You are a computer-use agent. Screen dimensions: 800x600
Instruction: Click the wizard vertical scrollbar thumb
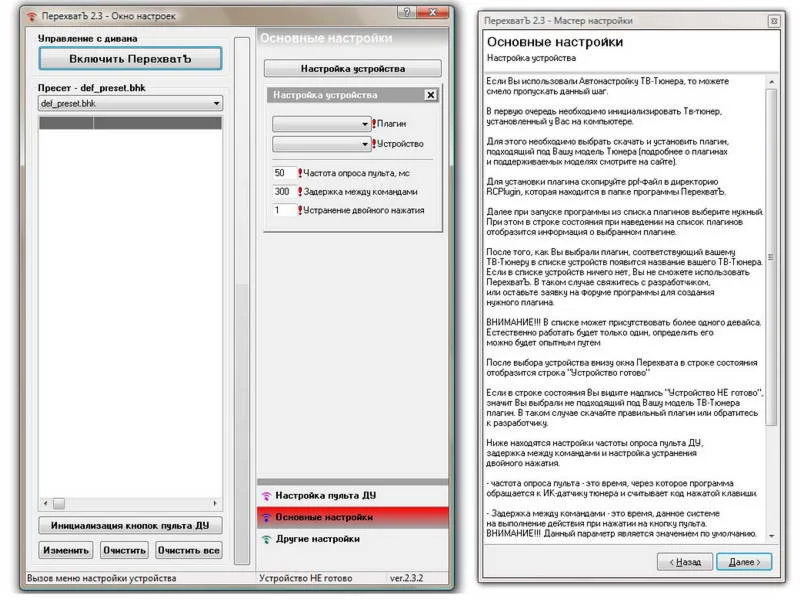pos(771,257)
